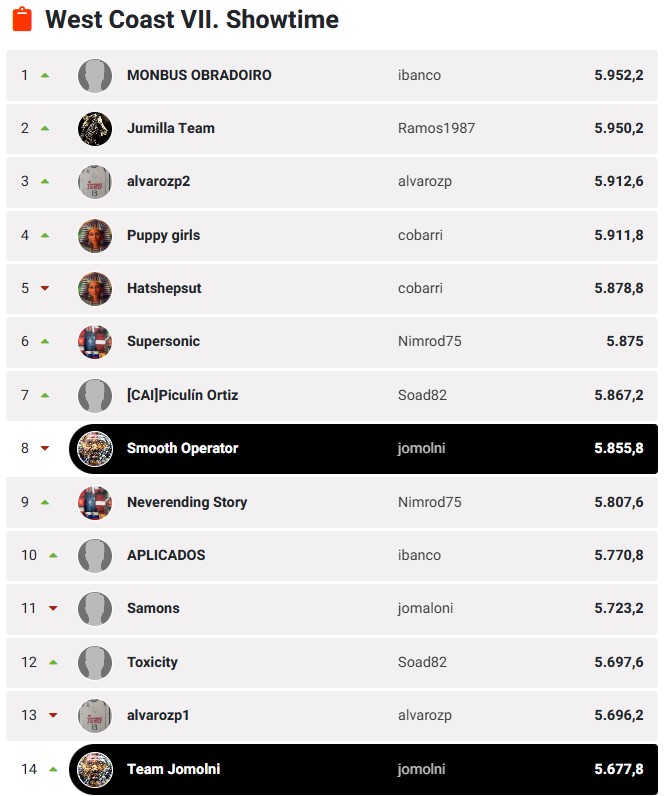Open the Jumilla Team avatar image

[95, 129]
